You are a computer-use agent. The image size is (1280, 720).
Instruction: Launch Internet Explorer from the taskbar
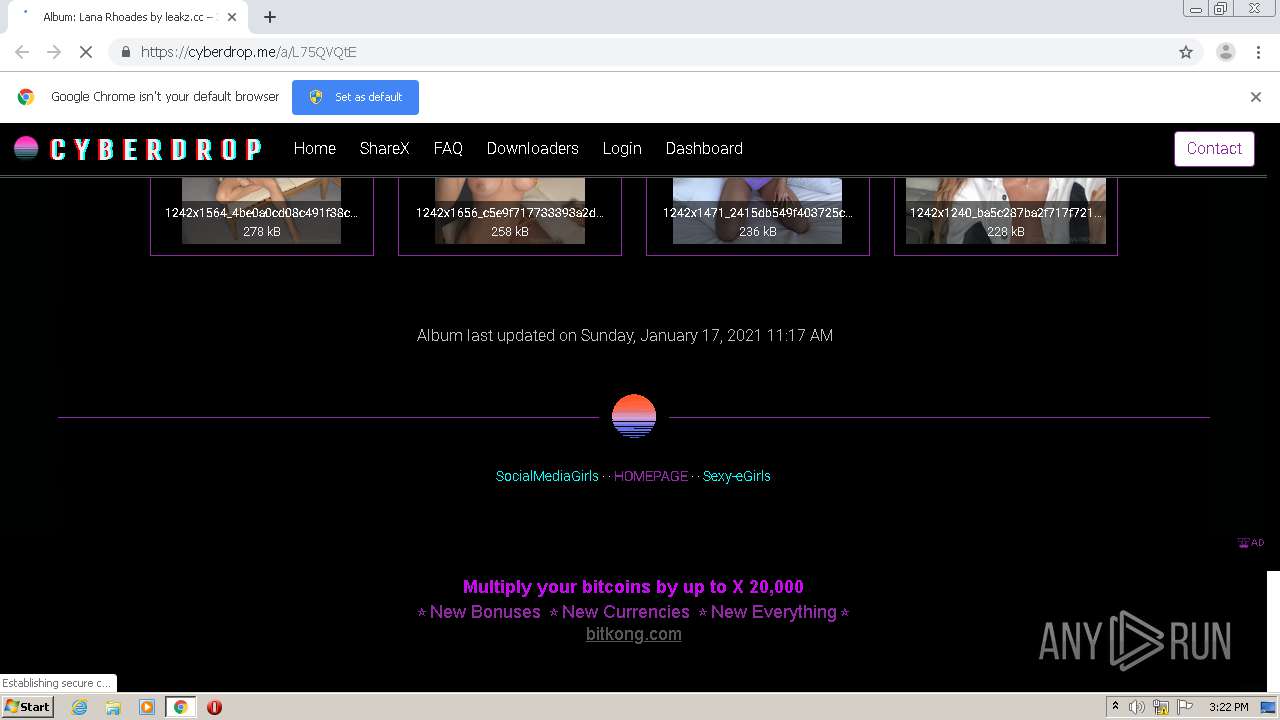pos(80,707)
